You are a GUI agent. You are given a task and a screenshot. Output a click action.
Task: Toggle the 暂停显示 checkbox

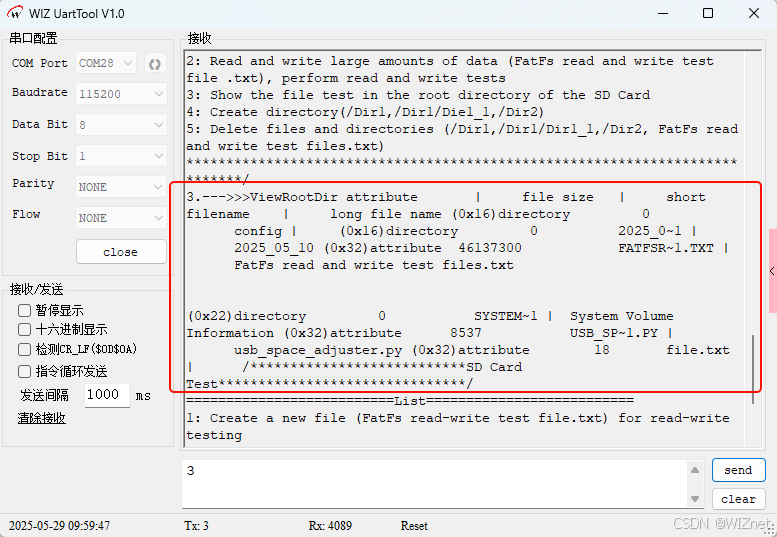(x=24, y=311)
